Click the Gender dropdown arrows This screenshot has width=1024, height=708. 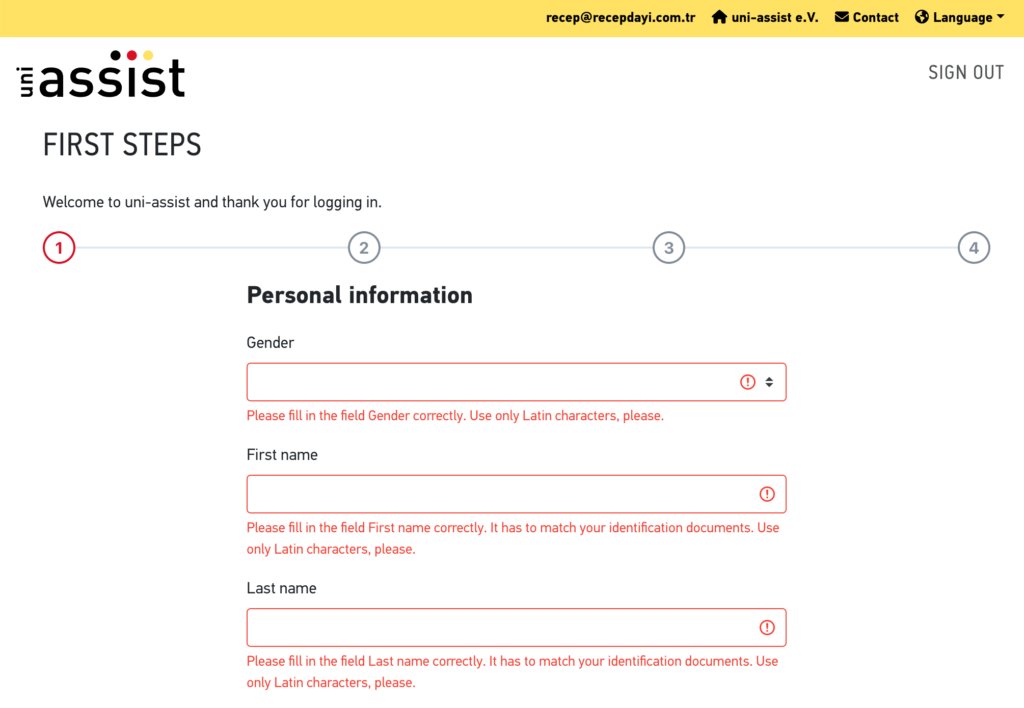point(769,382)
